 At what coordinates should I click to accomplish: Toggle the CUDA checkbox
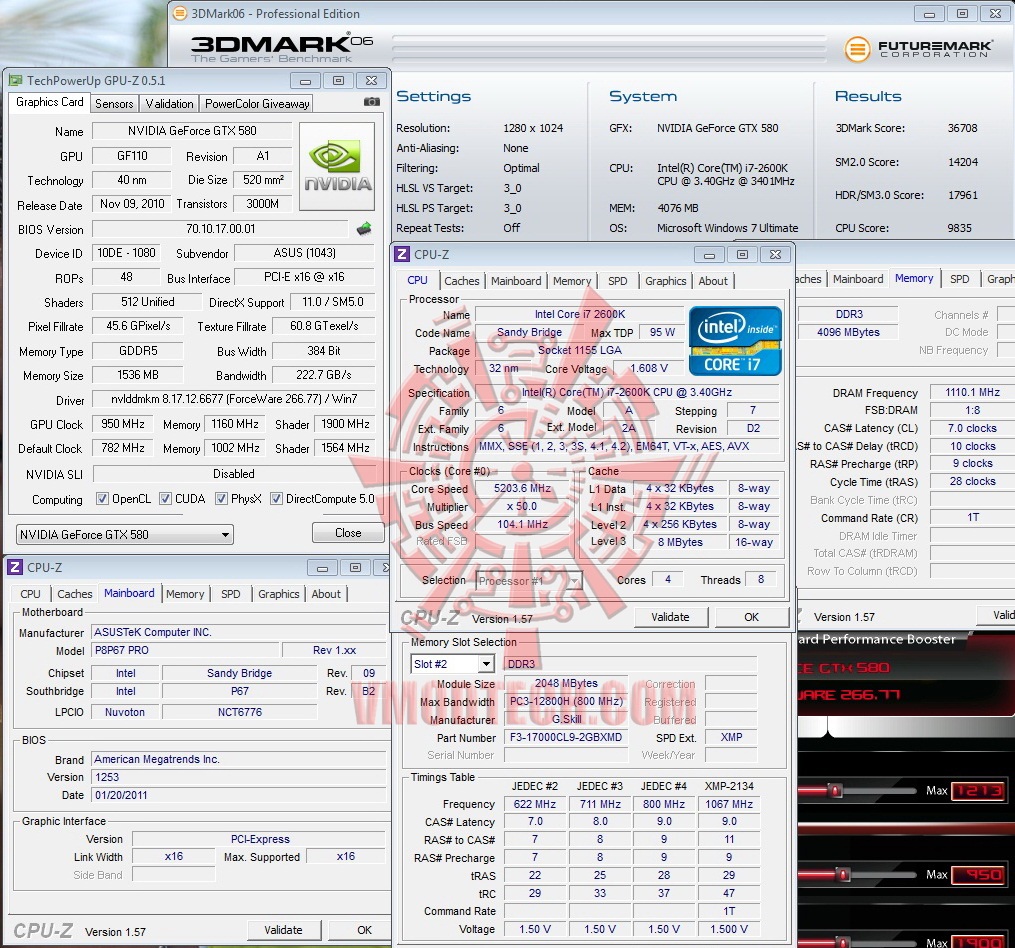(165, 499)
